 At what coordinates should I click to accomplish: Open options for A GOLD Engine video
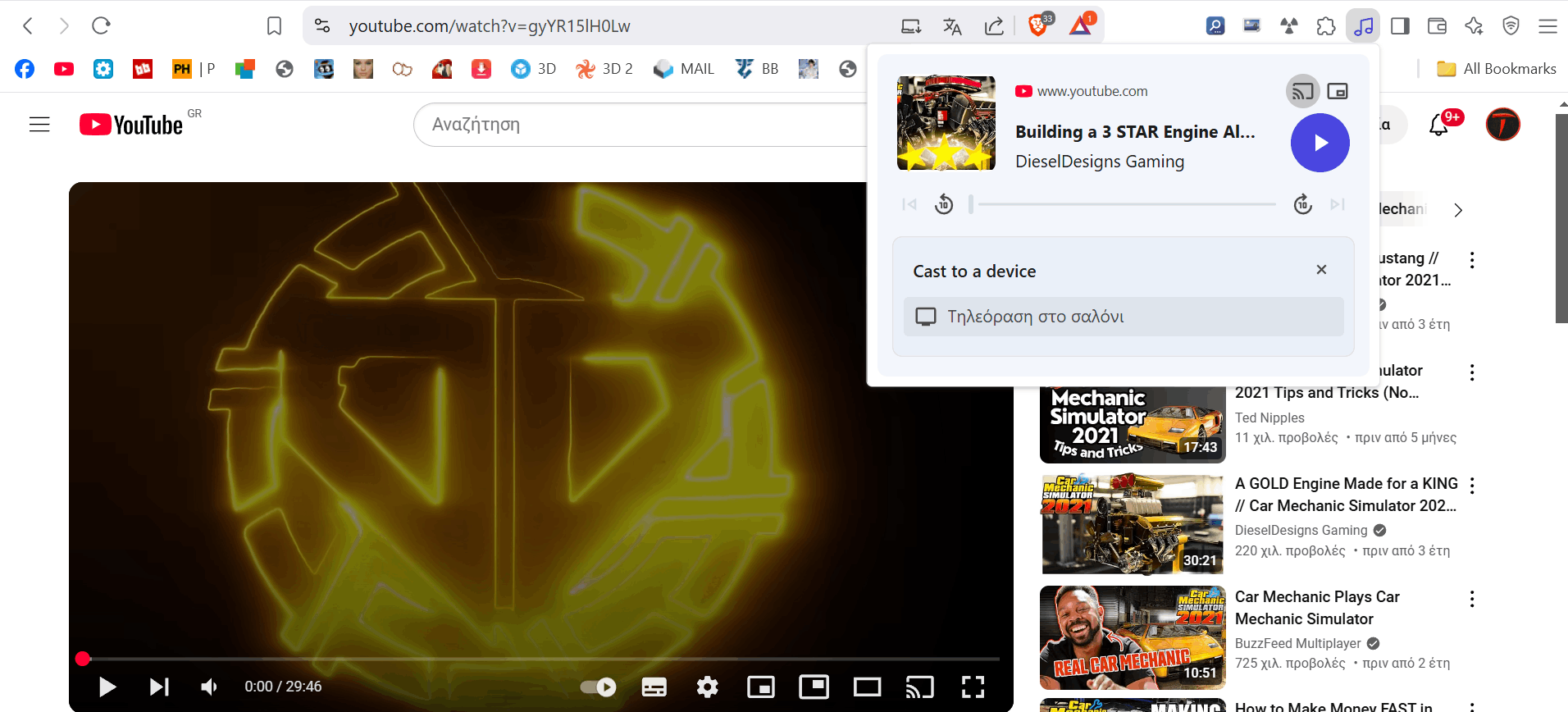(x=1472, y=486)
